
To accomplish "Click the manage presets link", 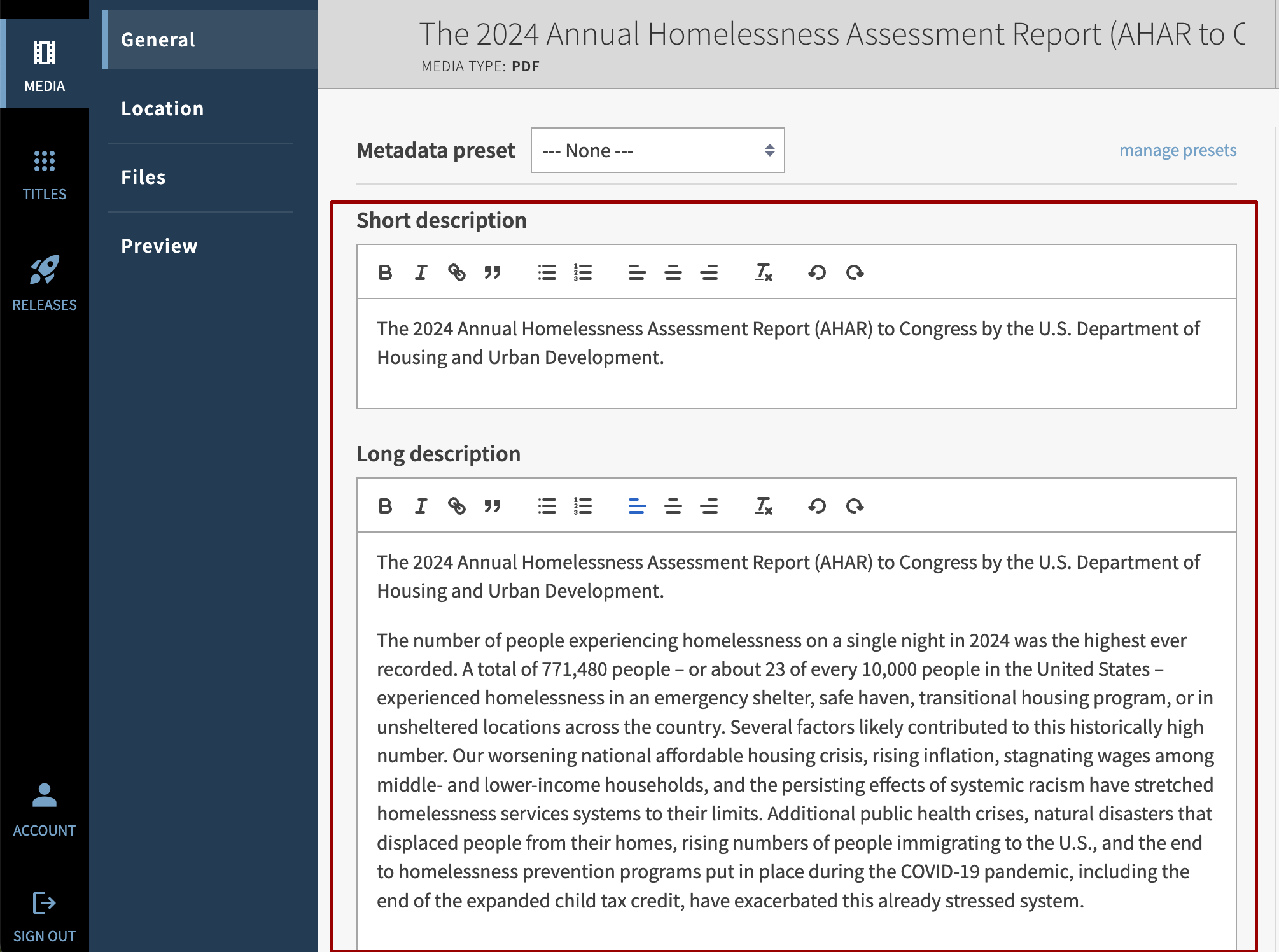I will pos(1177,150).
